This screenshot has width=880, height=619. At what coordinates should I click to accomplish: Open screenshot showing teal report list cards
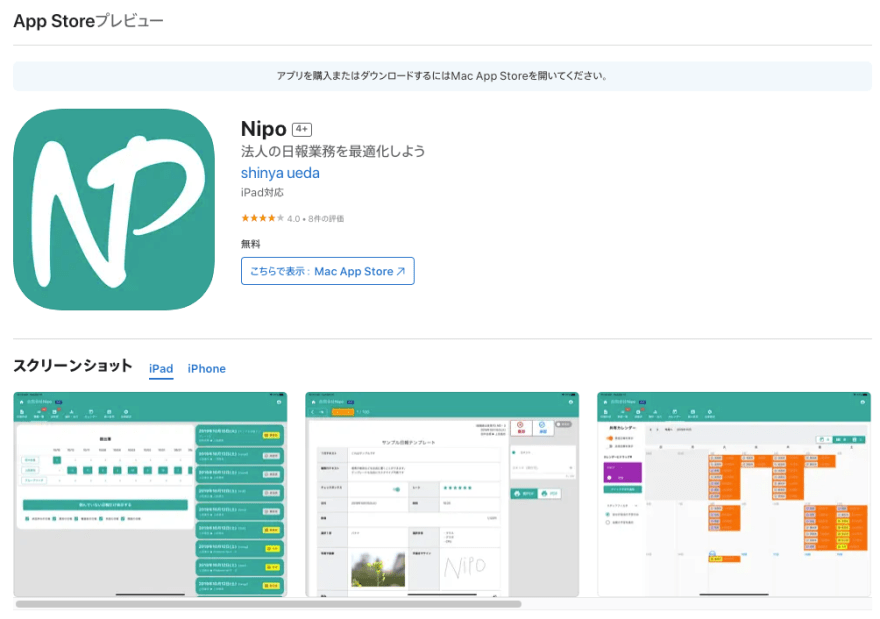[x=150, y=494]
